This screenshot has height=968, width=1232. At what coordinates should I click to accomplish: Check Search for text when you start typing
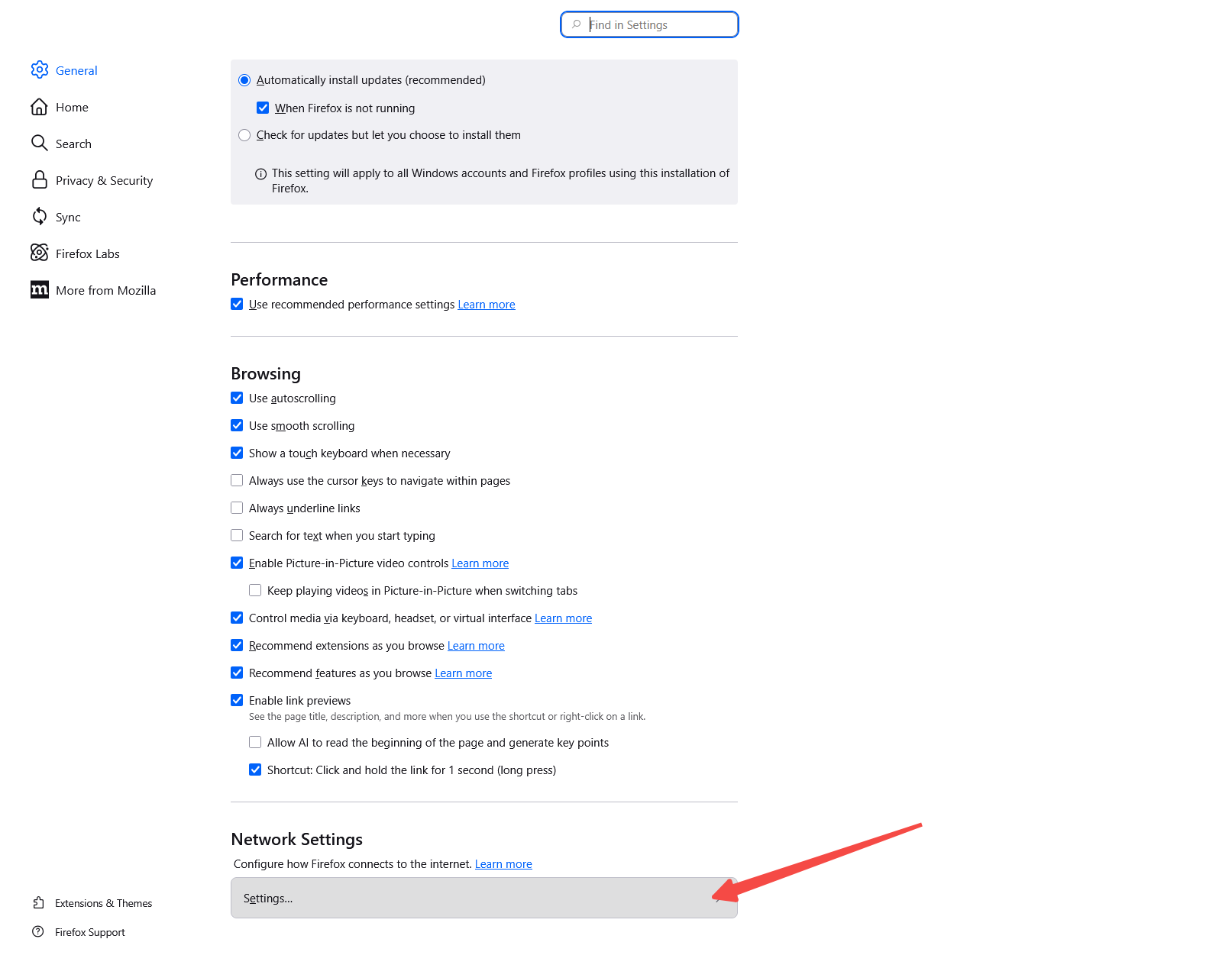coord(237,536)
